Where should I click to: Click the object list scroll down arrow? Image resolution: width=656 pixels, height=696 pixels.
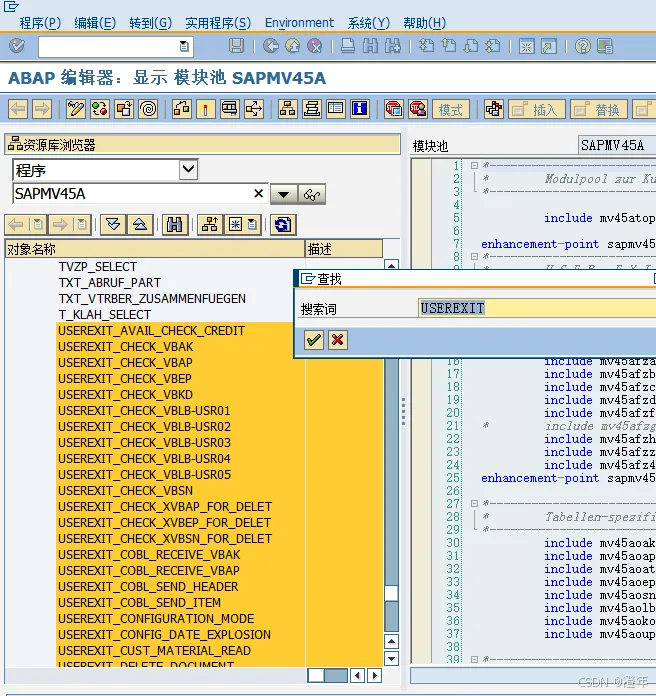pyautogui.click(x=391, y=659)
